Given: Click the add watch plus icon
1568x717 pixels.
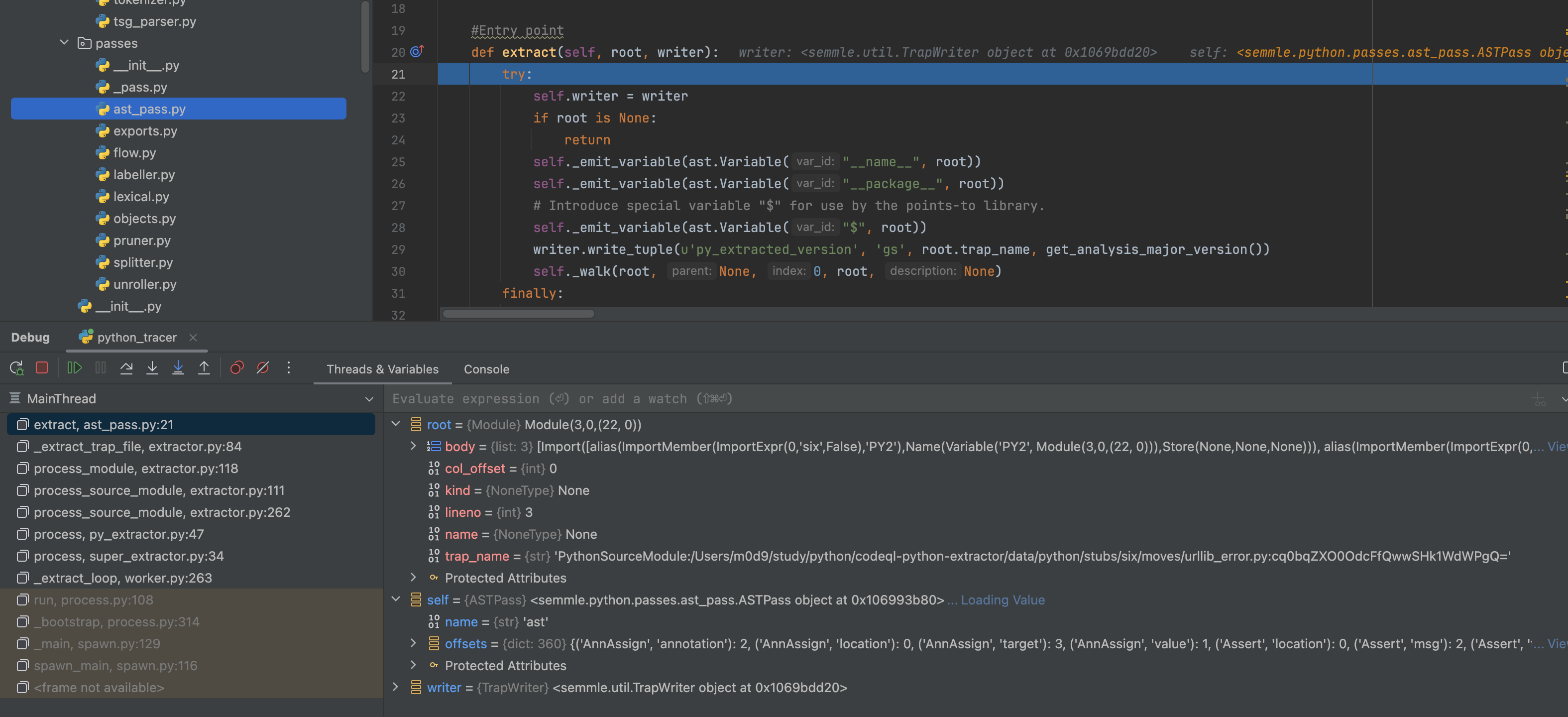Looking at the screenshot, I should click(1539, 399).
